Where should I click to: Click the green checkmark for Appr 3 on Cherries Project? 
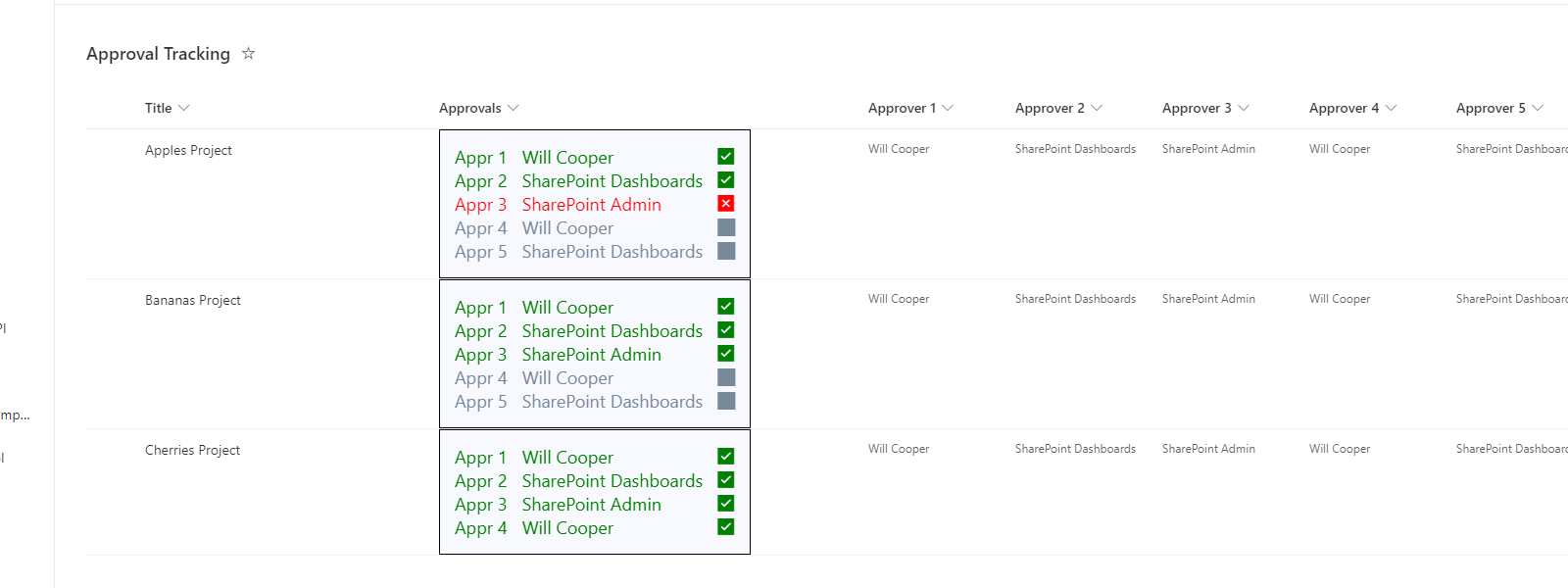725,503
